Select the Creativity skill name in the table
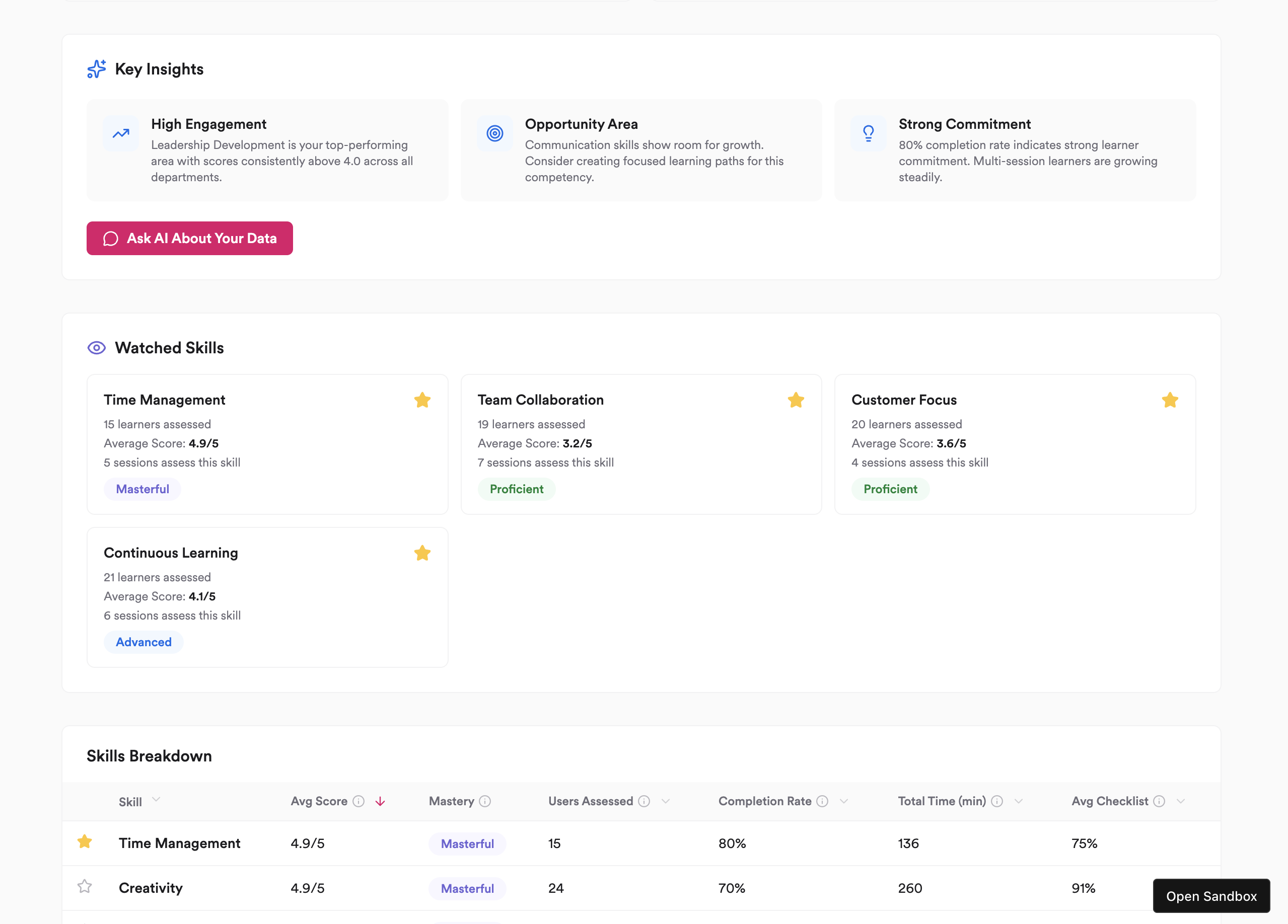1288x924 pixels. 151,888
